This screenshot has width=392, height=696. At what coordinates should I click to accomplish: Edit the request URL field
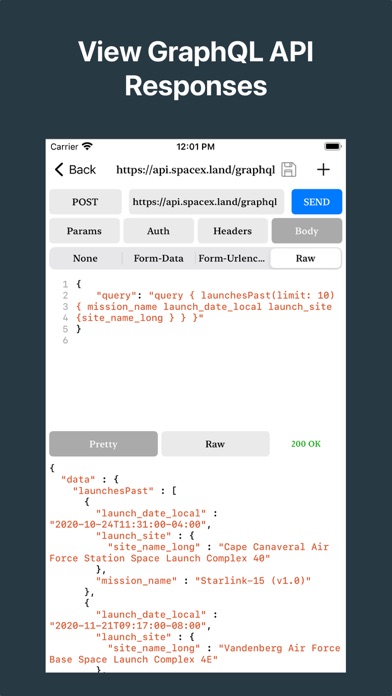point(206,202)
